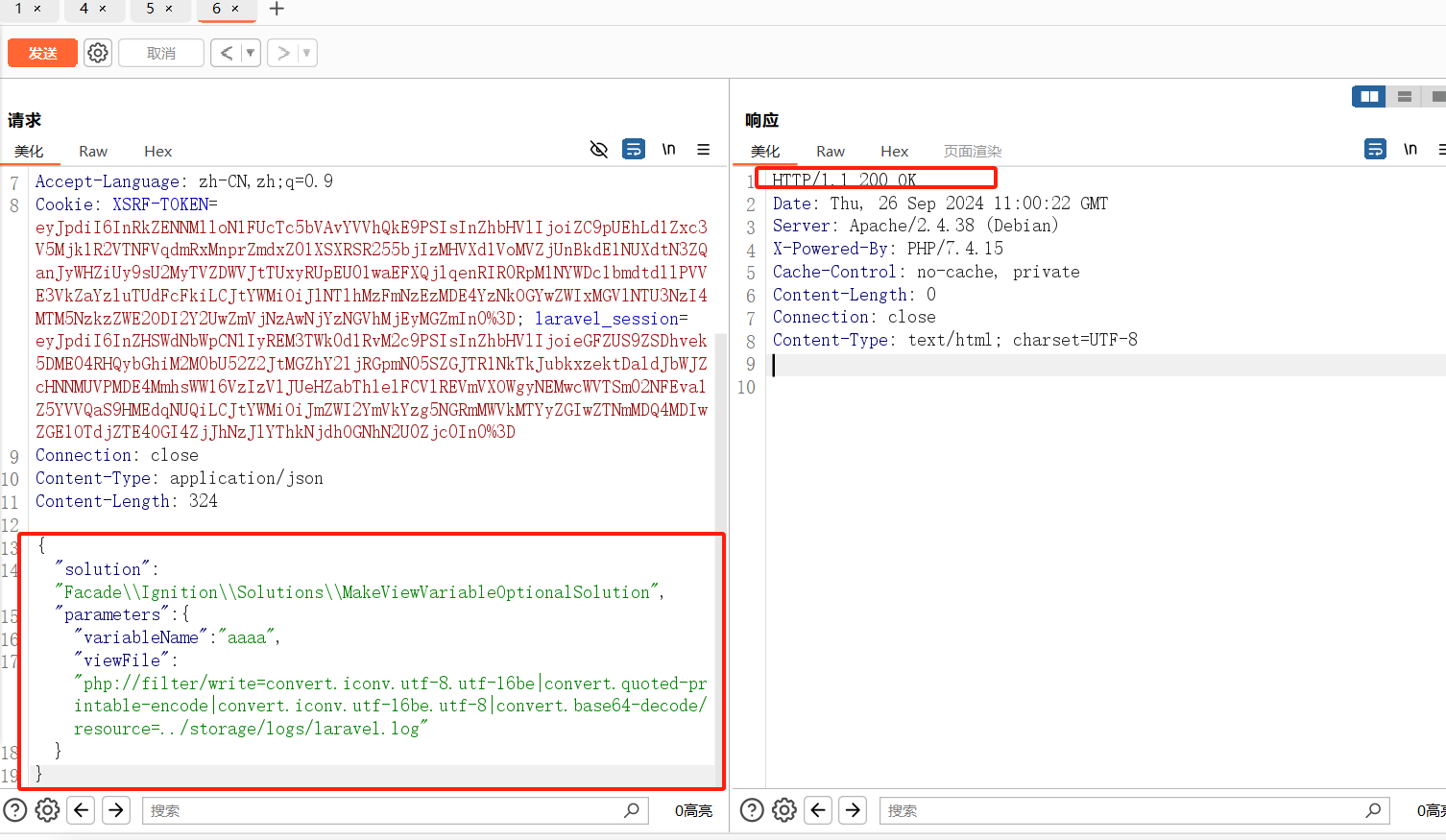1446x840 pixels.
Task: Select the response Hex tab
Action: pos(895,151)
